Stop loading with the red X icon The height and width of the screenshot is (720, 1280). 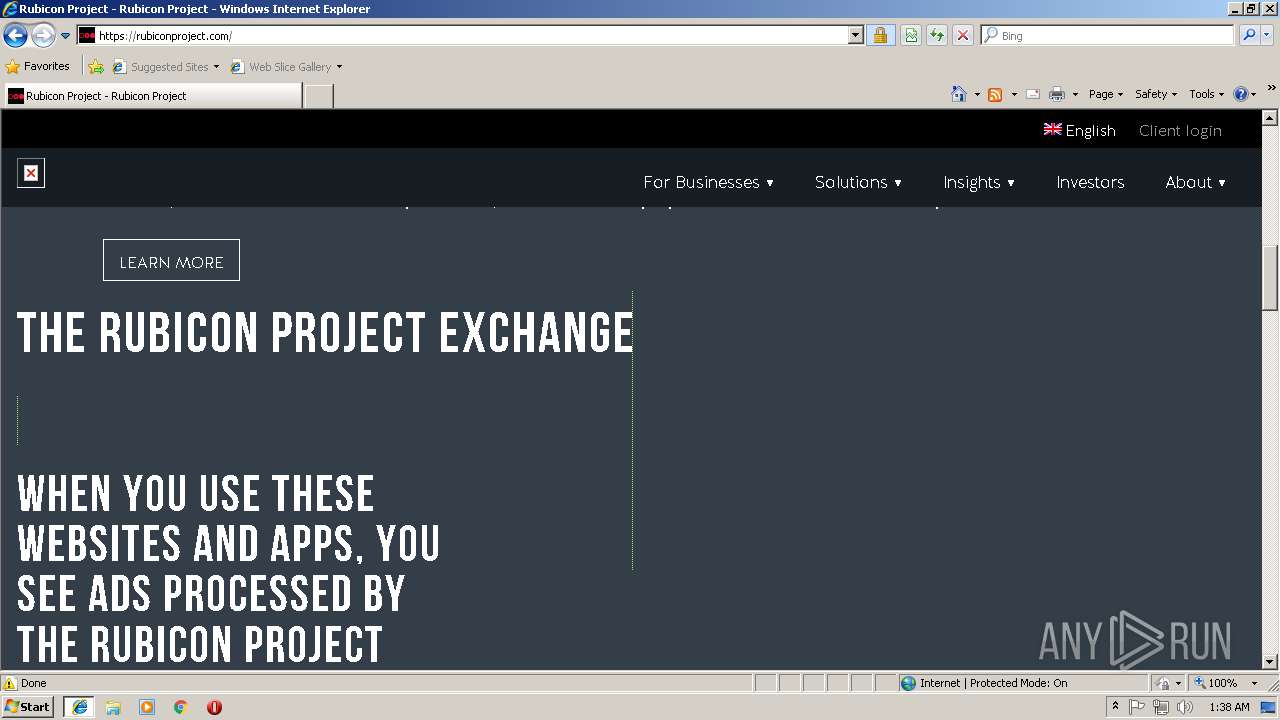tap(963, 35)
